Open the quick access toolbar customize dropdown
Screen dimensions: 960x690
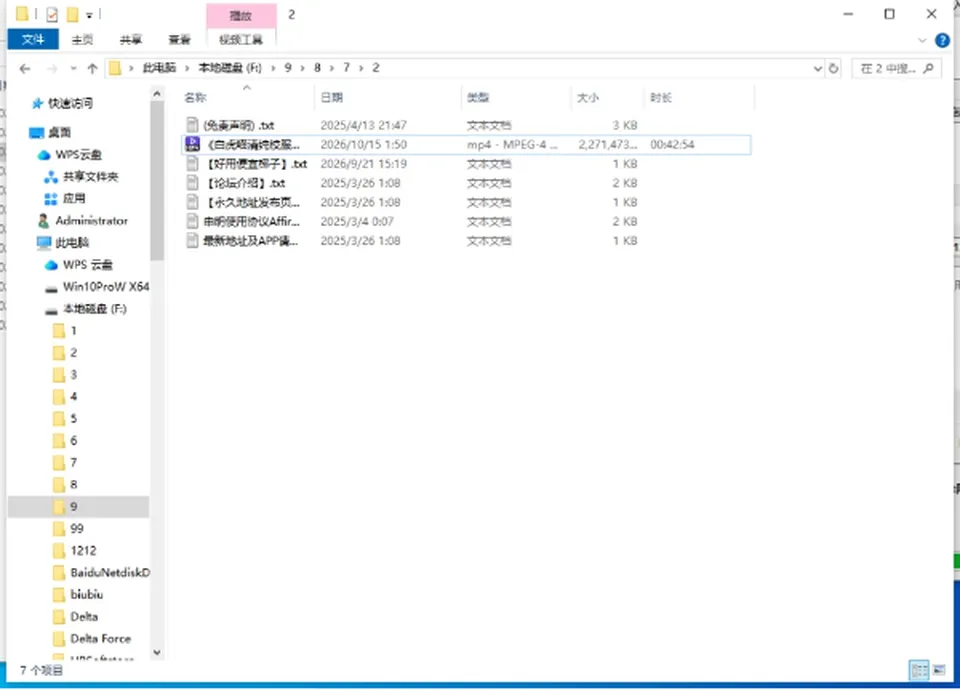tap(89, 15)
